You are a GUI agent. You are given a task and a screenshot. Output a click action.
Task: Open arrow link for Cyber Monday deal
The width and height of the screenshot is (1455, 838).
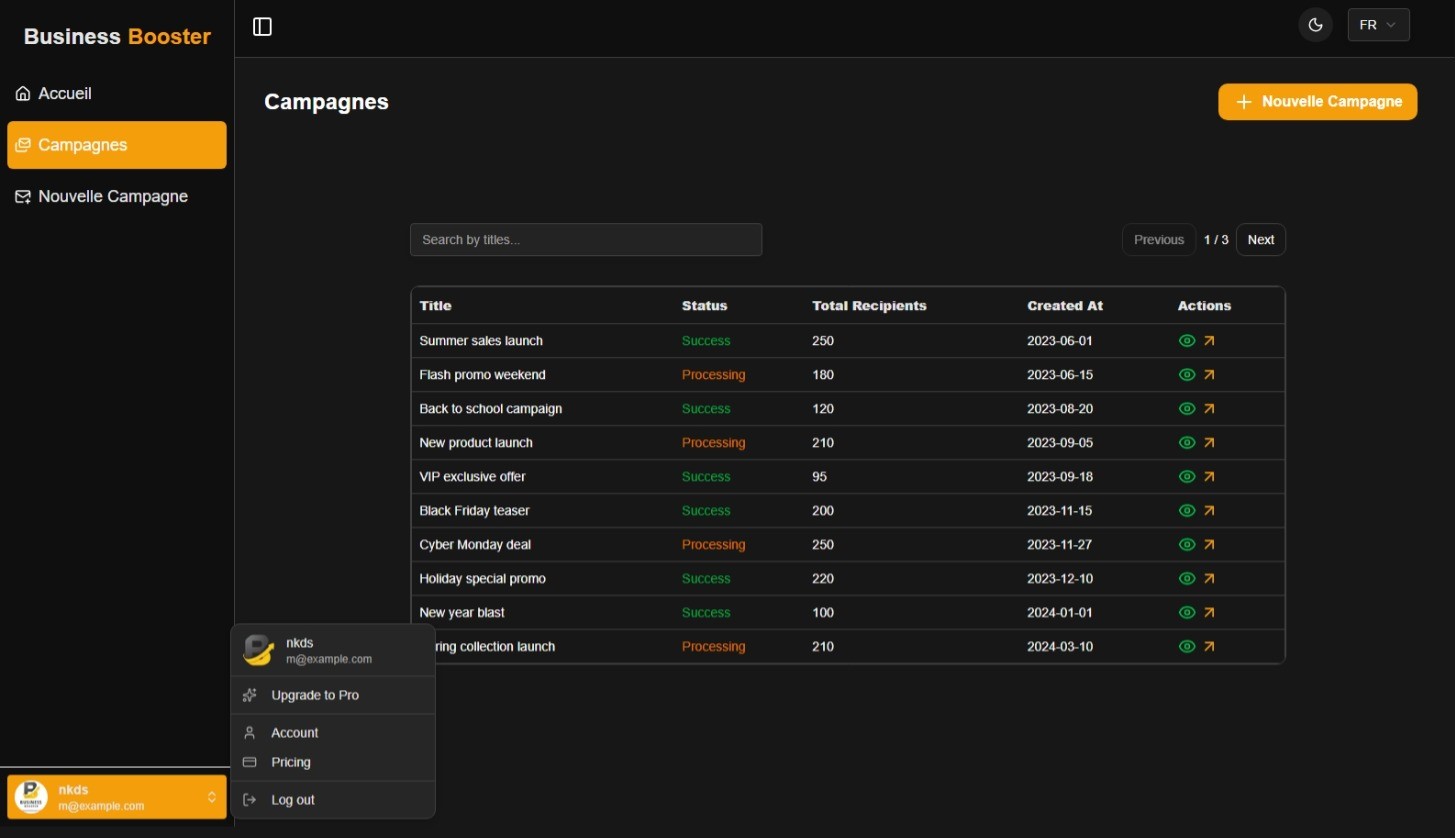point(1209,545)
